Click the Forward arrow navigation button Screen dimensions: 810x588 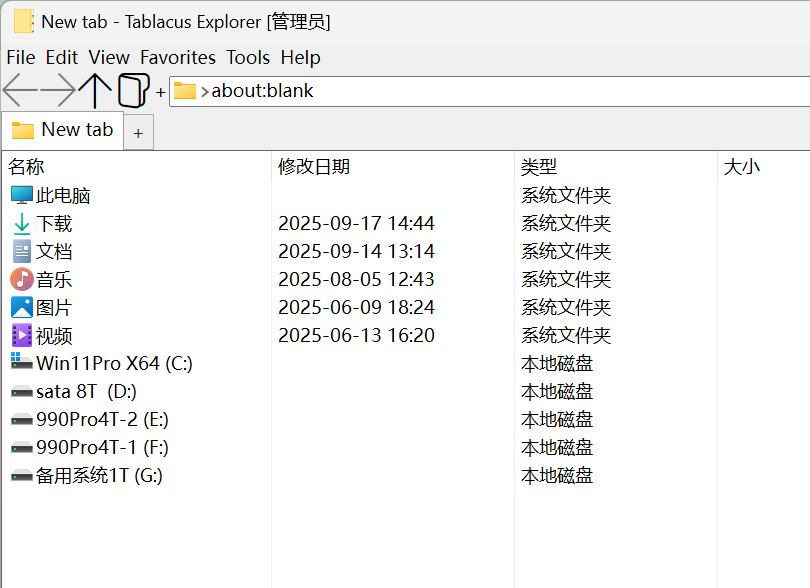click(58, 91)
